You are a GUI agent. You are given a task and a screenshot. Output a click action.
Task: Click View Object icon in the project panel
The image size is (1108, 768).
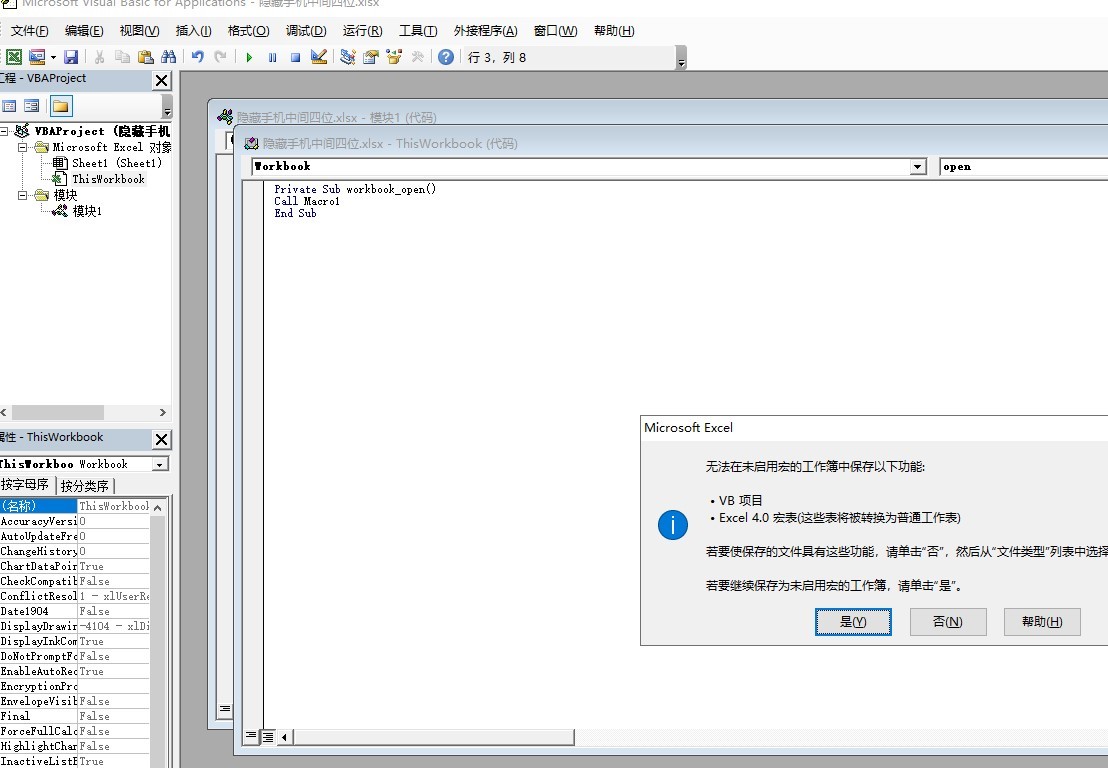(x=32, y=106)
